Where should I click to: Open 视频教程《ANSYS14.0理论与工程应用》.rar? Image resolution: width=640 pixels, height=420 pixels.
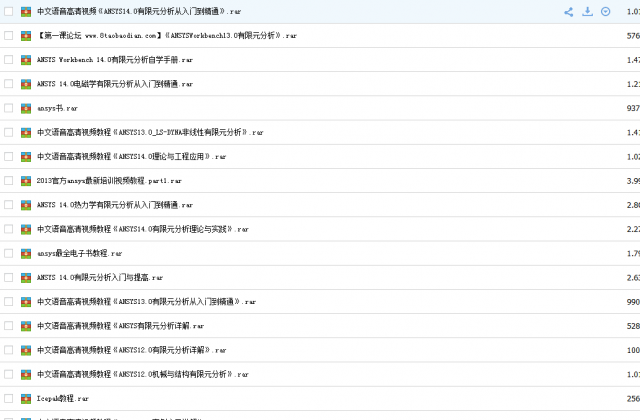click(x=131, y=156)
